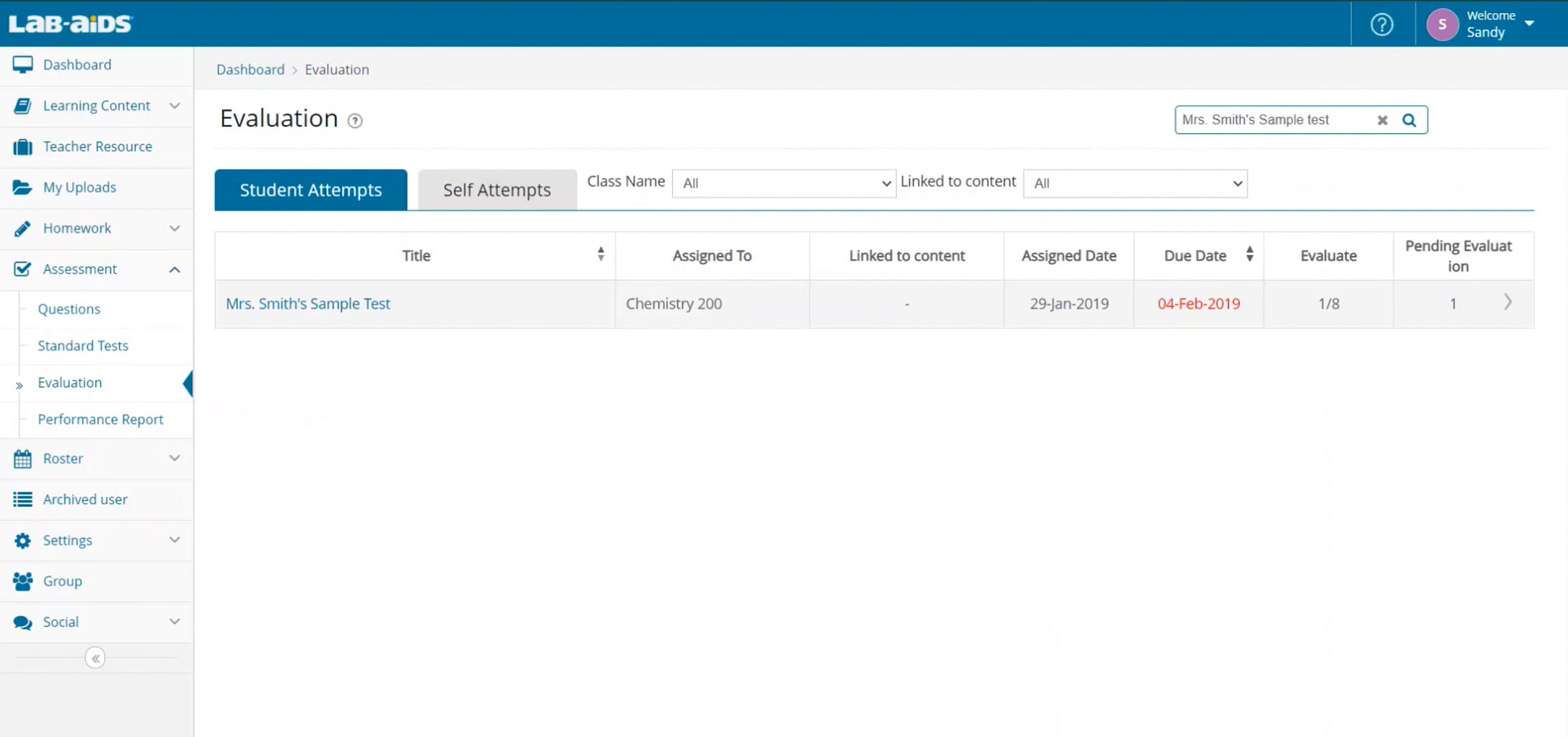Viewport: 1568px width, 737px height.
Task: Click the Dashboard monitor icon
Action: coord(23,65)
